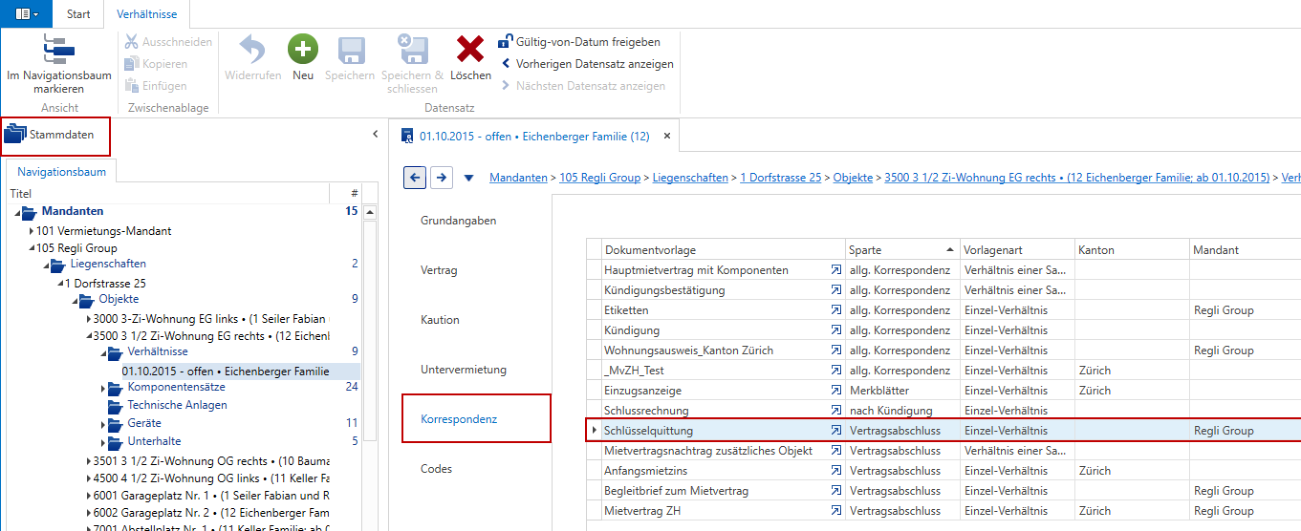Open the Schlüsselquittung template link icon
Viewport: 1301px width, 531px height.
[835, 431]
